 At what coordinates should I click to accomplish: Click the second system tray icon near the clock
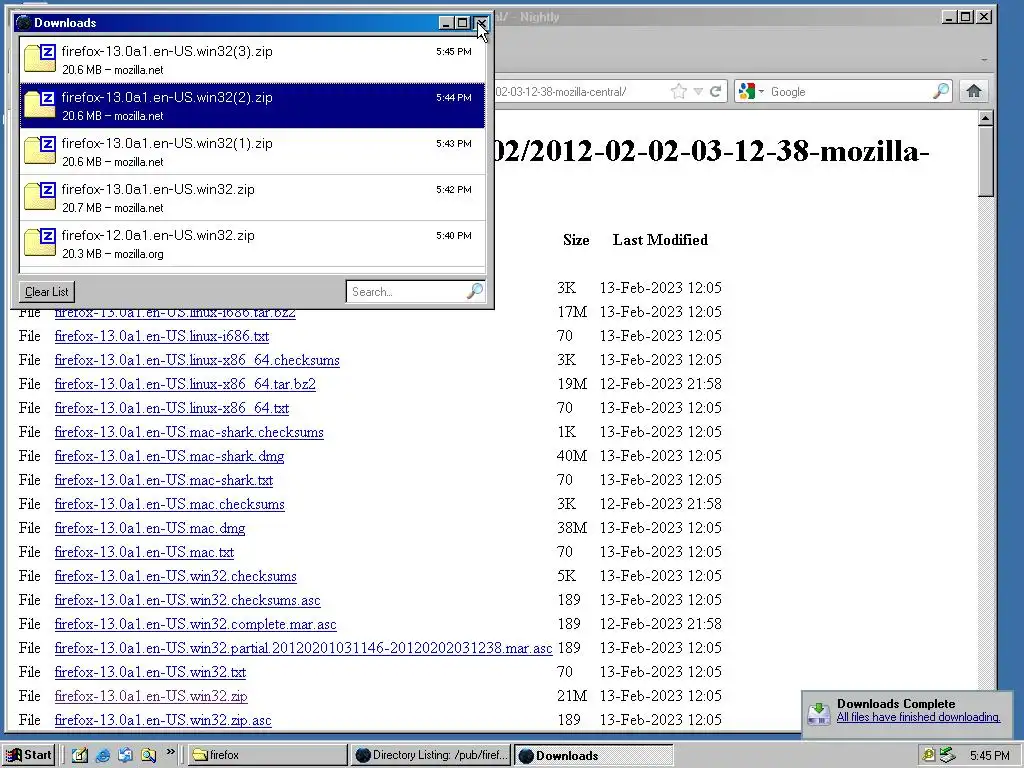coord(947,756)
